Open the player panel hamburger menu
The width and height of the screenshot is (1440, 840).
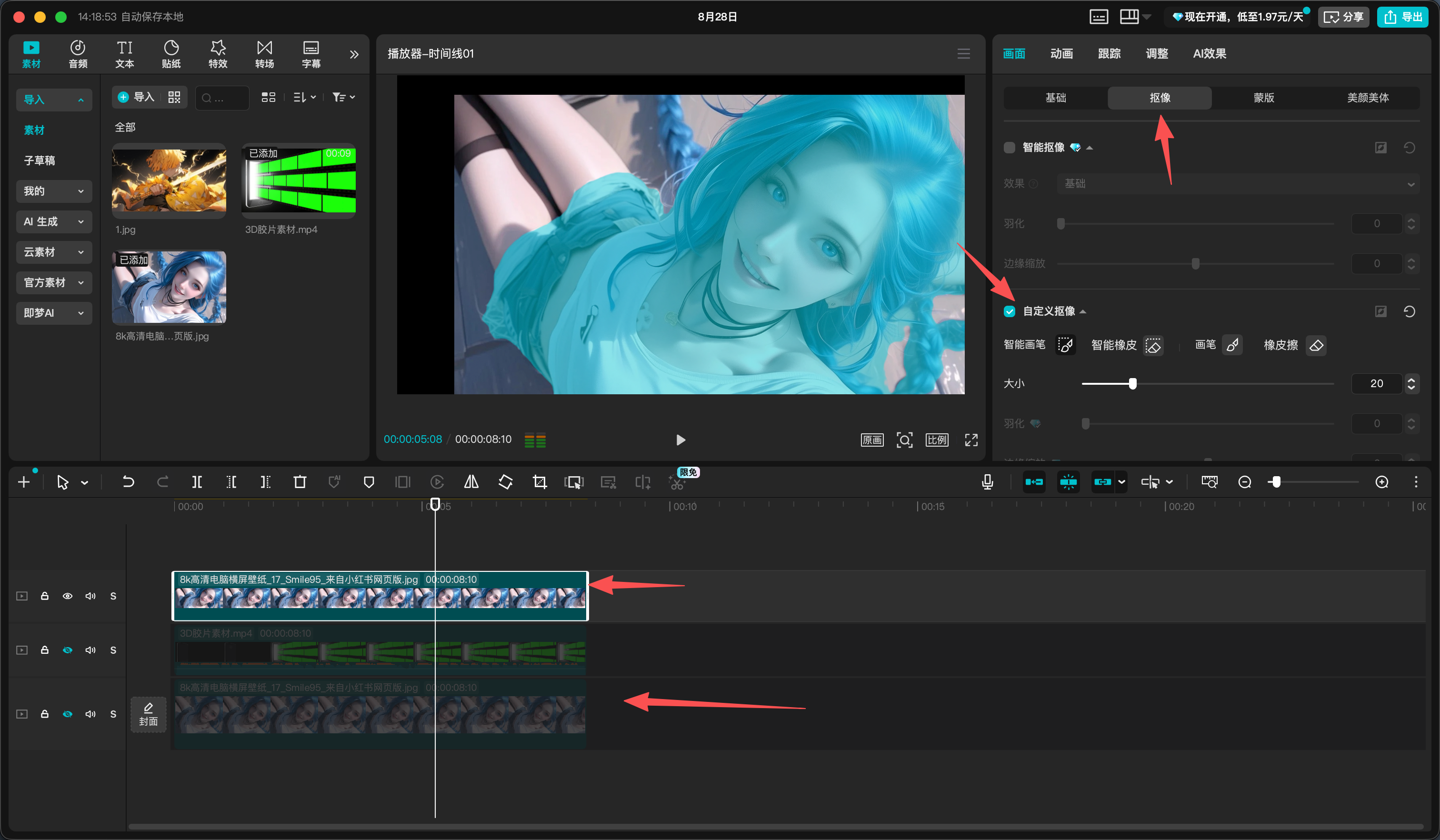(x=964, y=54)
